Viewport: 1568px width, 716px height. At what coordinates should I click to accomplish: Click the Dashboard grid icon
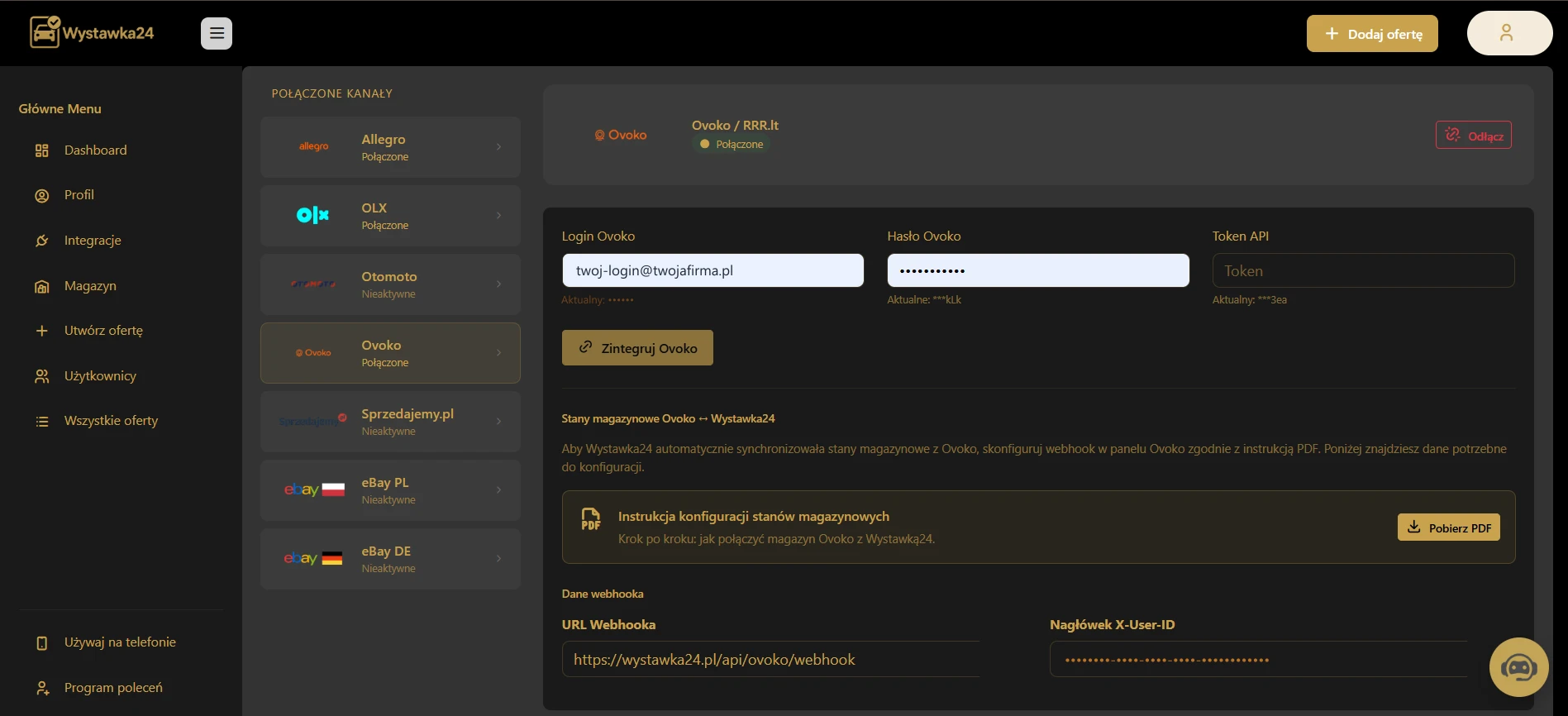tap(42, 150)
